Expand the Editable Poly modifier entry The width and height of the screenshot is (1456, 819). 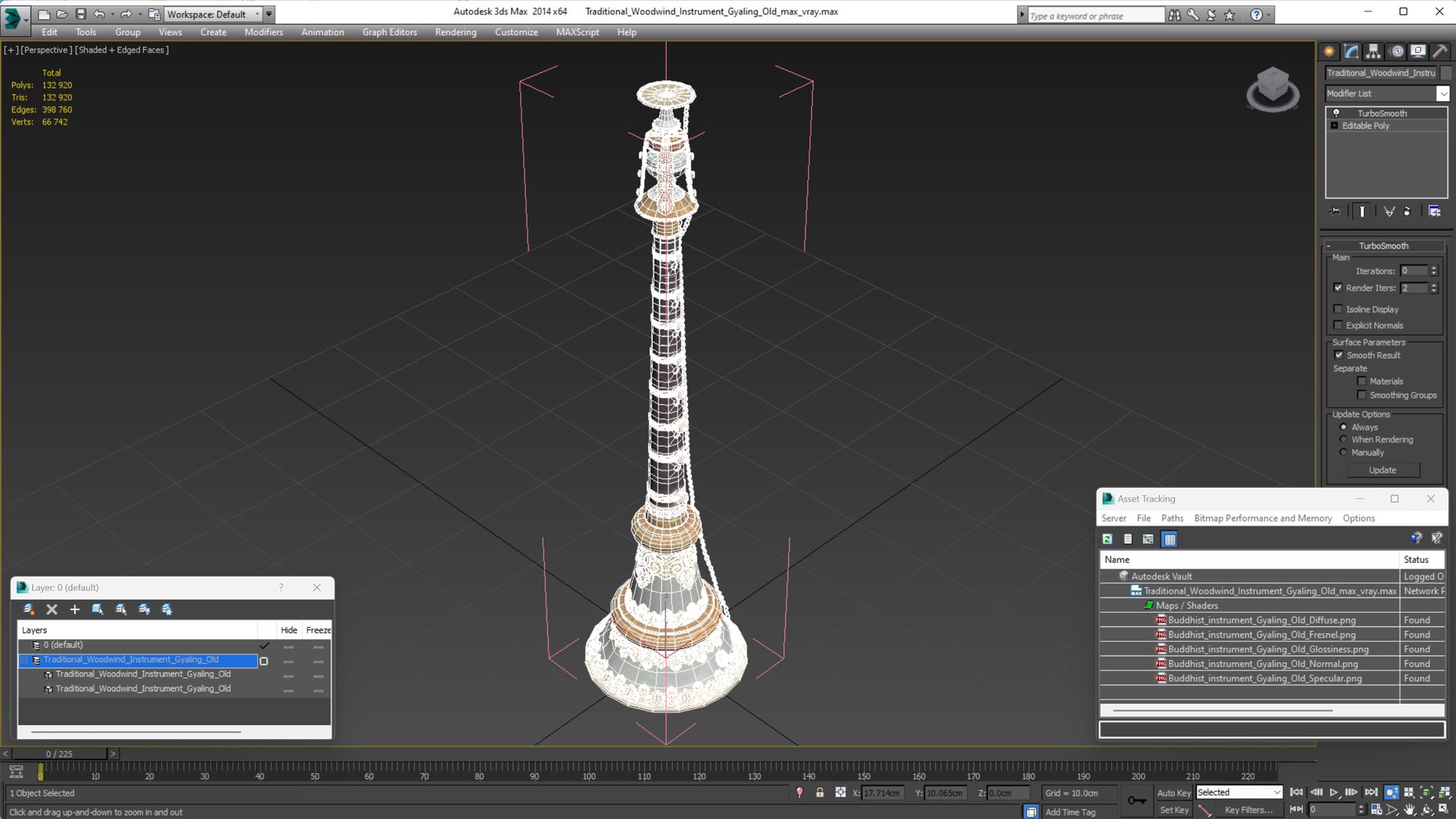1334,126
